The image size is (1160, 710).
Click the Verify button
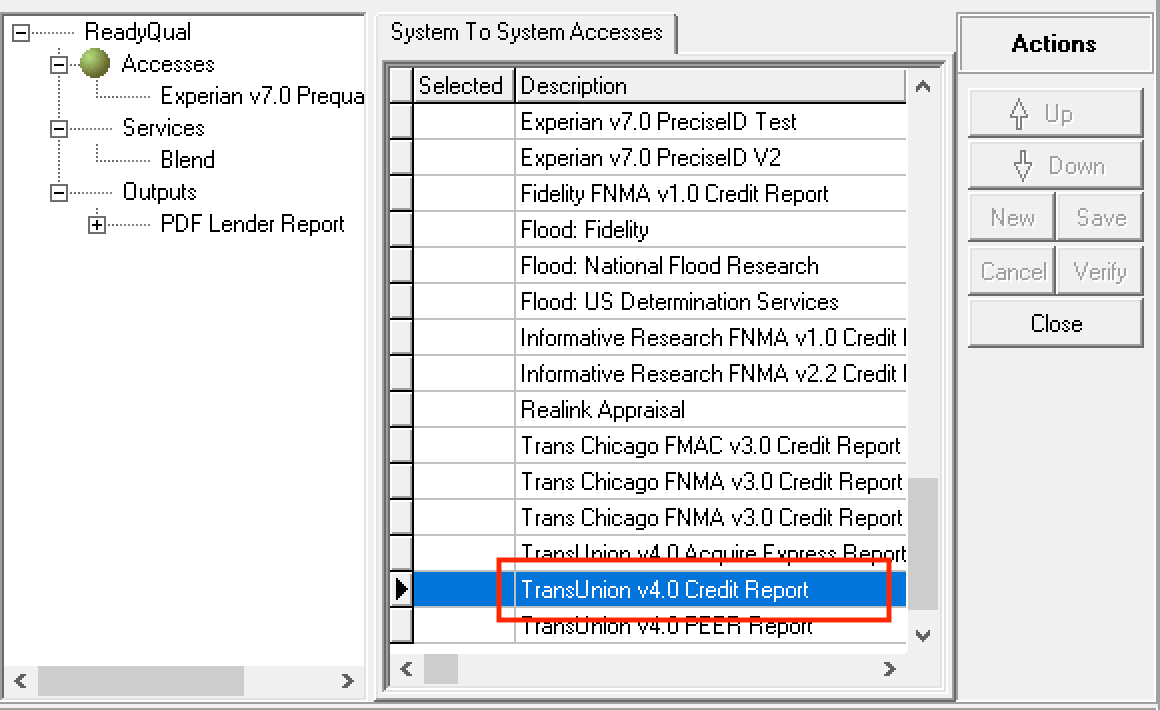point(1100,271)
